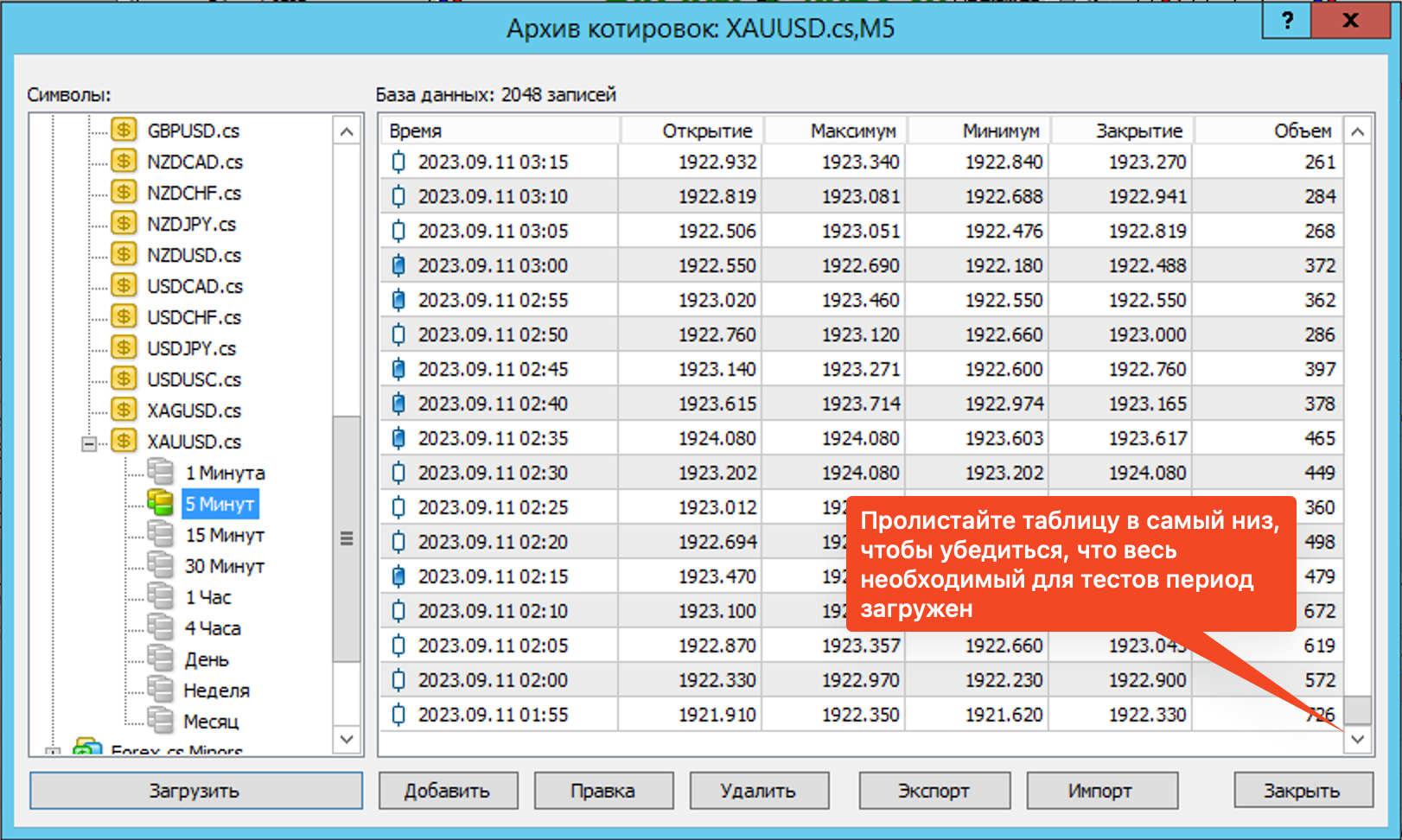1402x840 pixels.
Task: Click the scroll down arrow of quotes table
Action: click(1358, 739)
